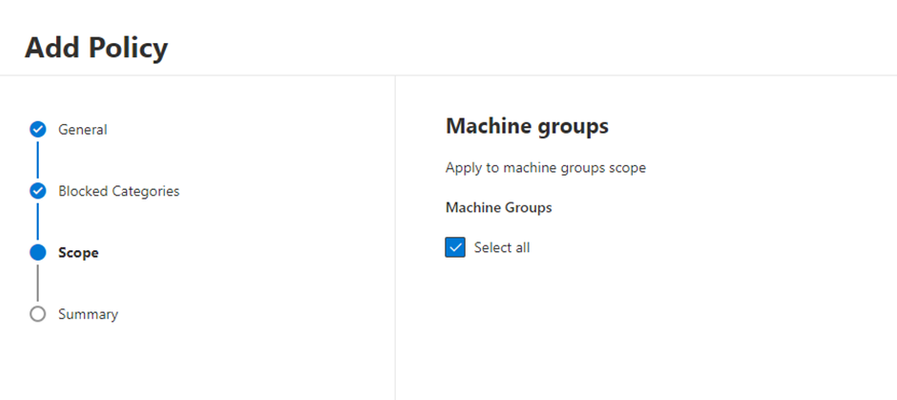The image size is (897, 400).
Task: Click the Apply to machine groups scope text
Action: pyautogui.click(x=546, y=168)
